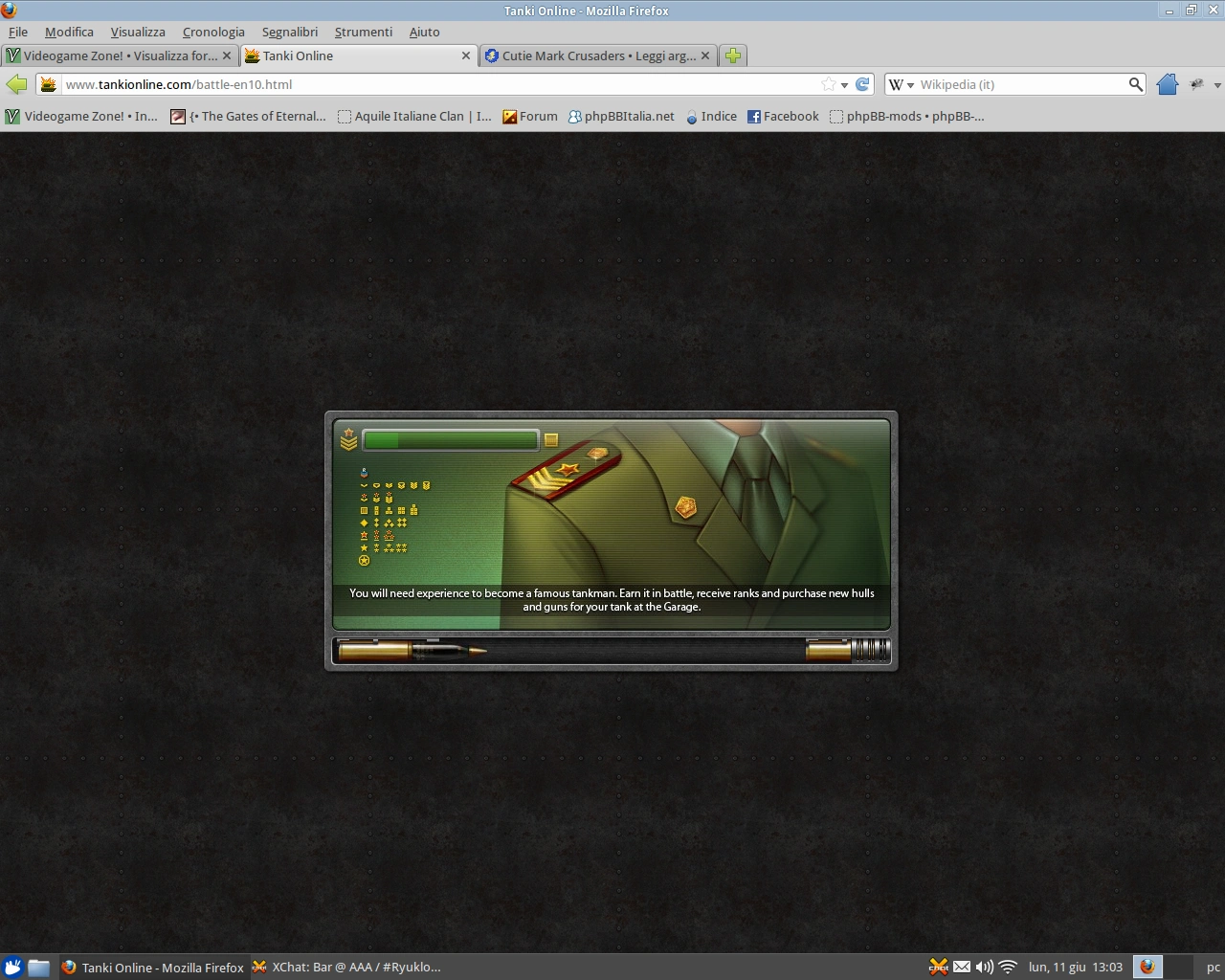The image size is (1225, 980).
Task: Close the Videogame Zone tab
Action: (x=227, y=56)
